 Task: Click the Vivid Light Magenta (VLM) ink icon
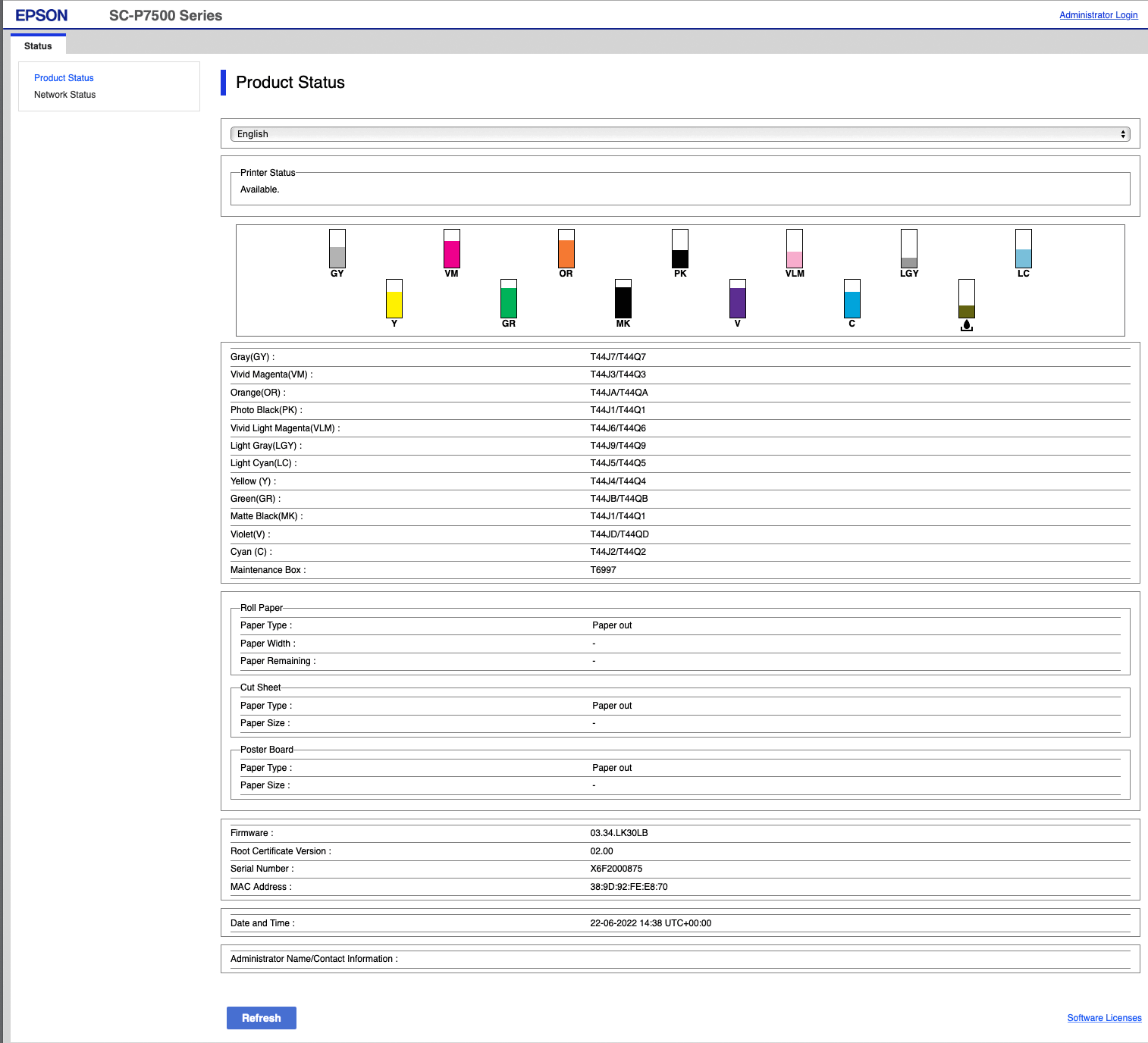pos(795,249)
